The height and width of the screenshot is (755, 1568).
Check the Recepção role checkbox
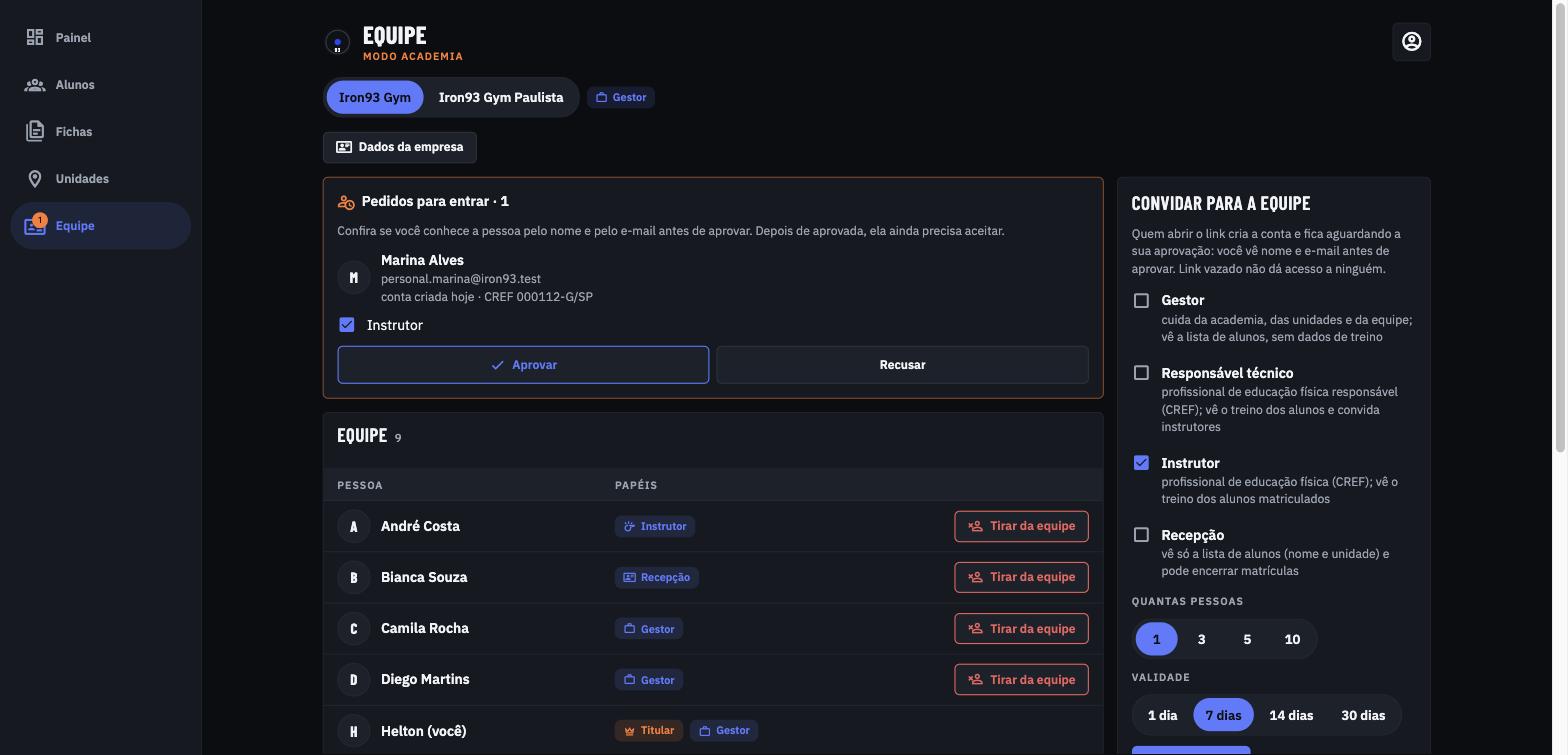pos(1141,535)
